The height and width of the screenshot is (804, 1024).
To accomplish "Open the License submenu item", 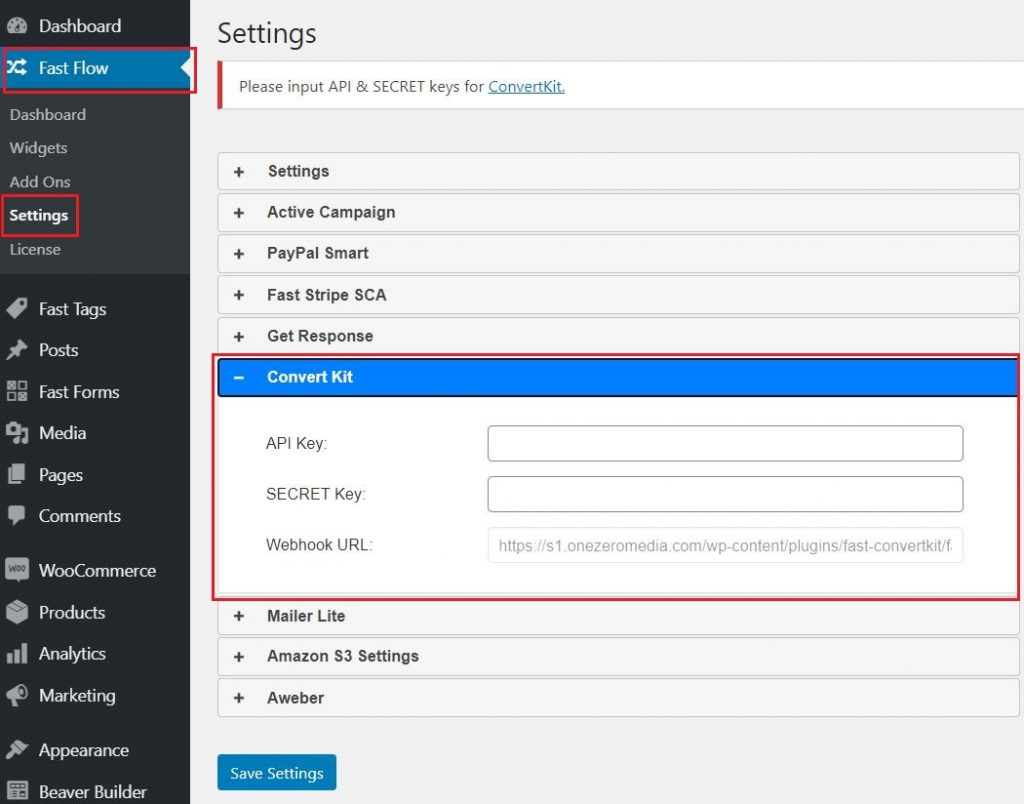I will coord(35,249).
